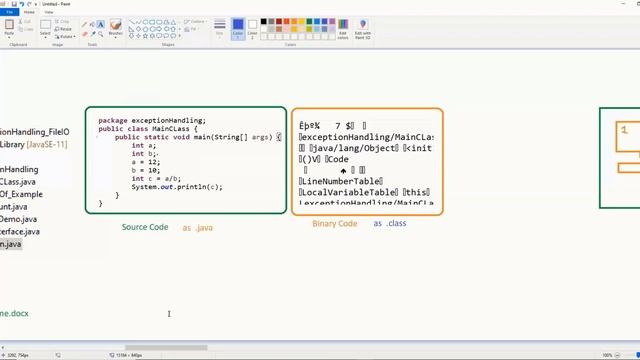Image resolution: width=640 pixels, height=360 pixels.
Task: Switch to the View ribbon tab
Action: click(x=49, y=12)
